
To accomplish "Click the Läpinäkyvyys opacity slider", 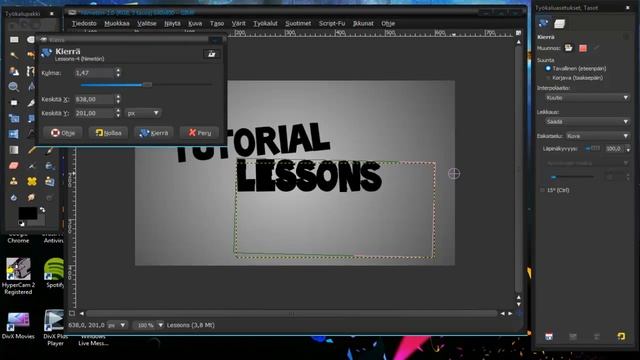I will pyautogui.click(x=593, y=149).
